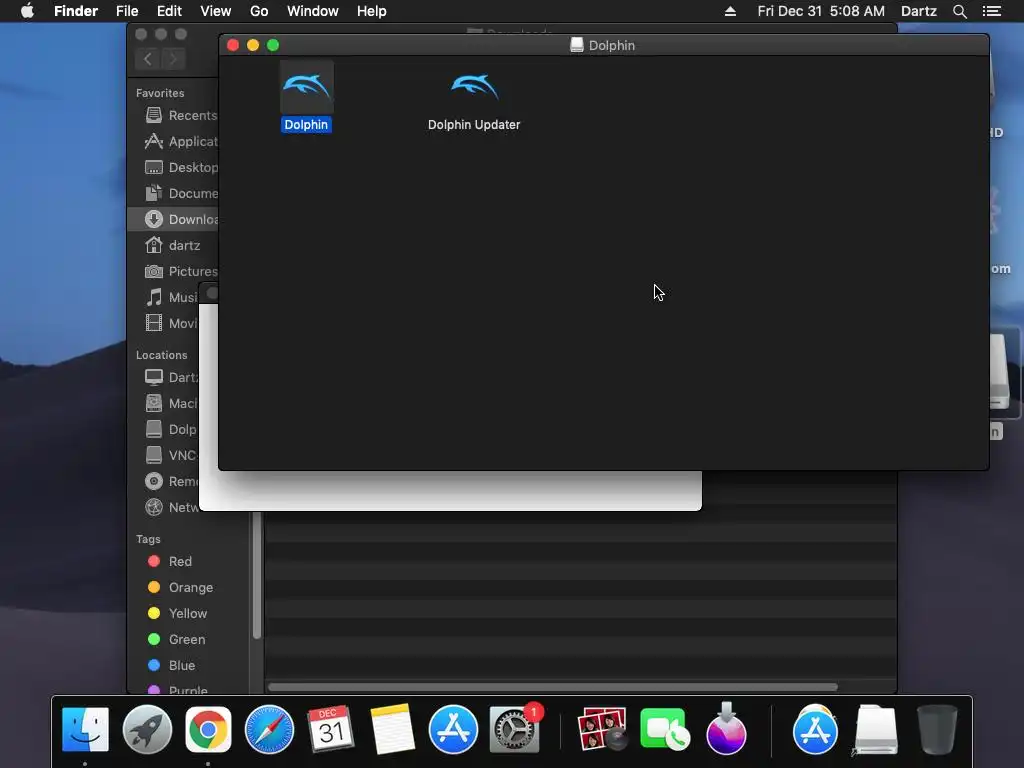
Task: Open the disk image stack in Dock
Action: (x=876, y=729)
